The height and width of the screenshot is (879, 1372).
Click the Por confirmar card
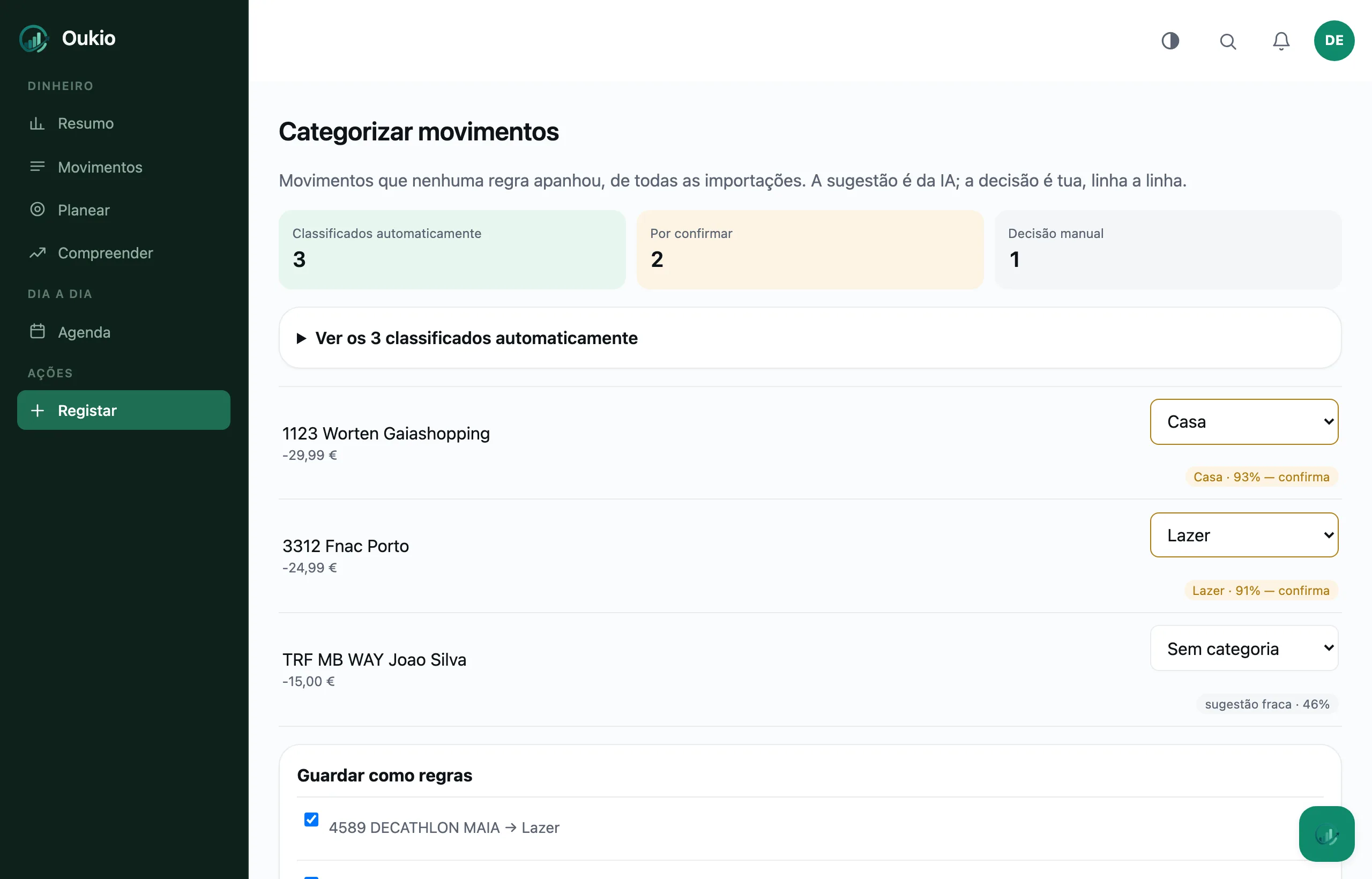pos(810,250)
